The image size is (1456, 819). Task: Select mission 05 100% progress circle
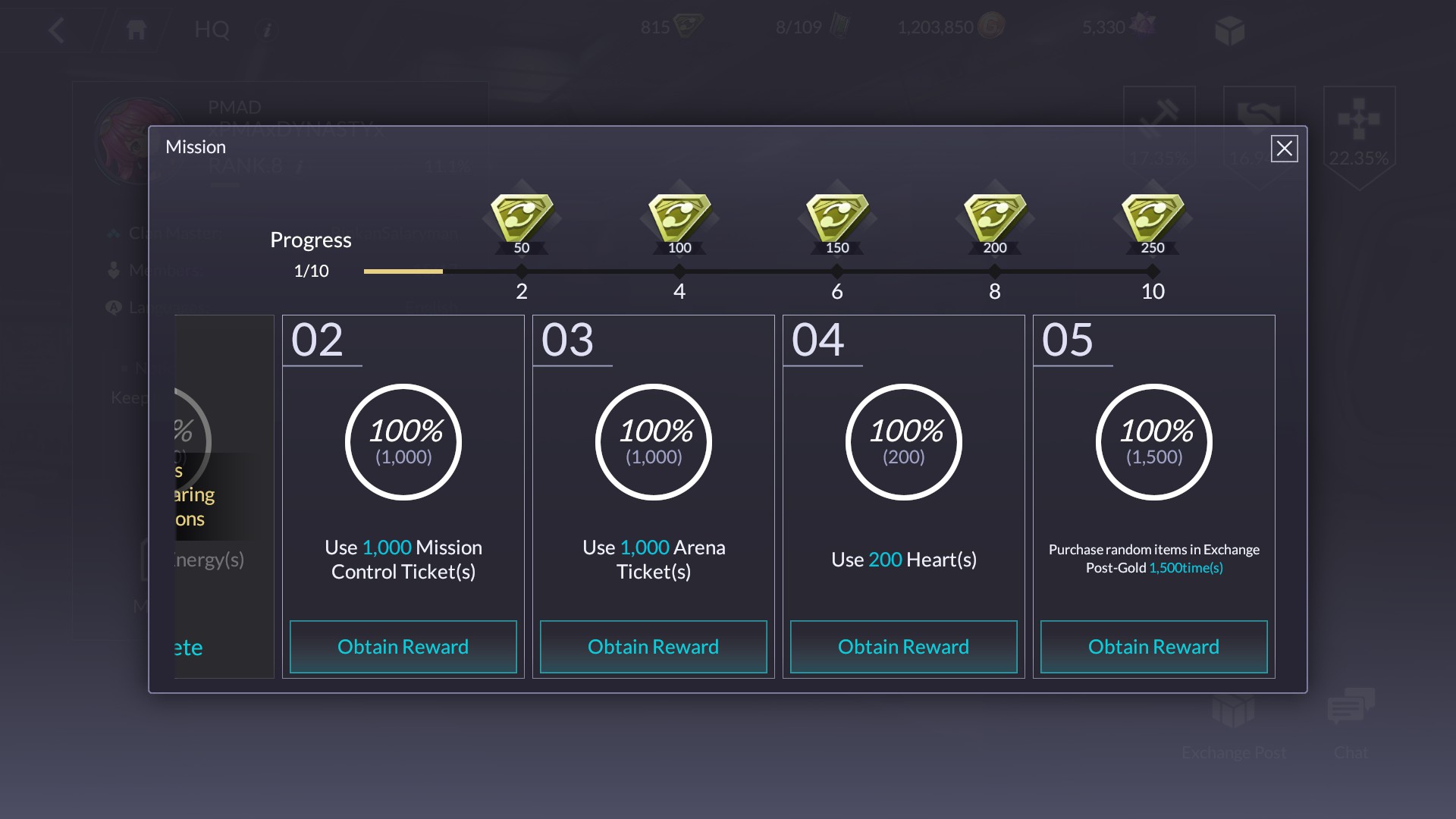click(x=1153, y=442)
